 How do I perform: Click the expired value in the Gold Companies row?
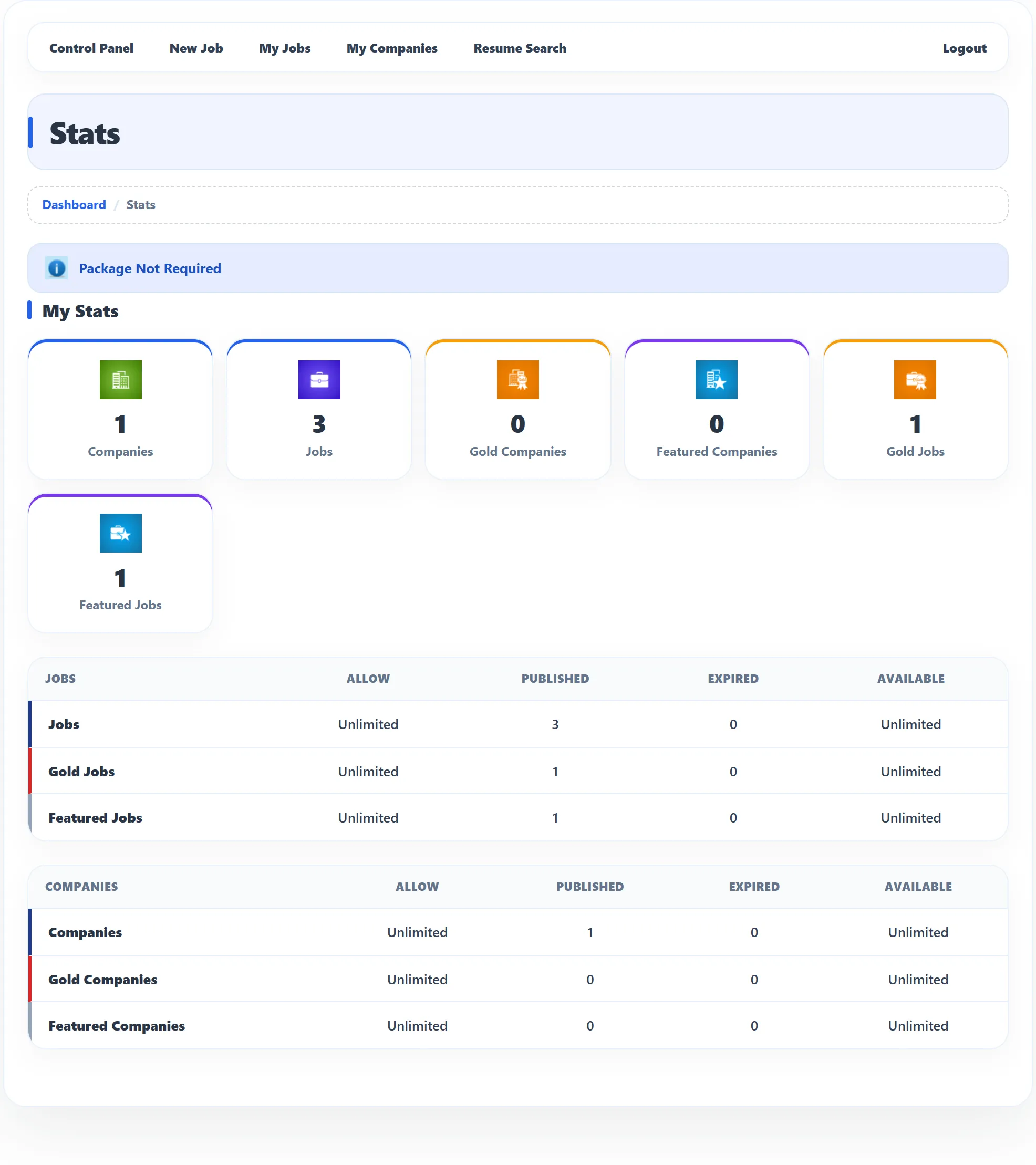tap(754, 979)
